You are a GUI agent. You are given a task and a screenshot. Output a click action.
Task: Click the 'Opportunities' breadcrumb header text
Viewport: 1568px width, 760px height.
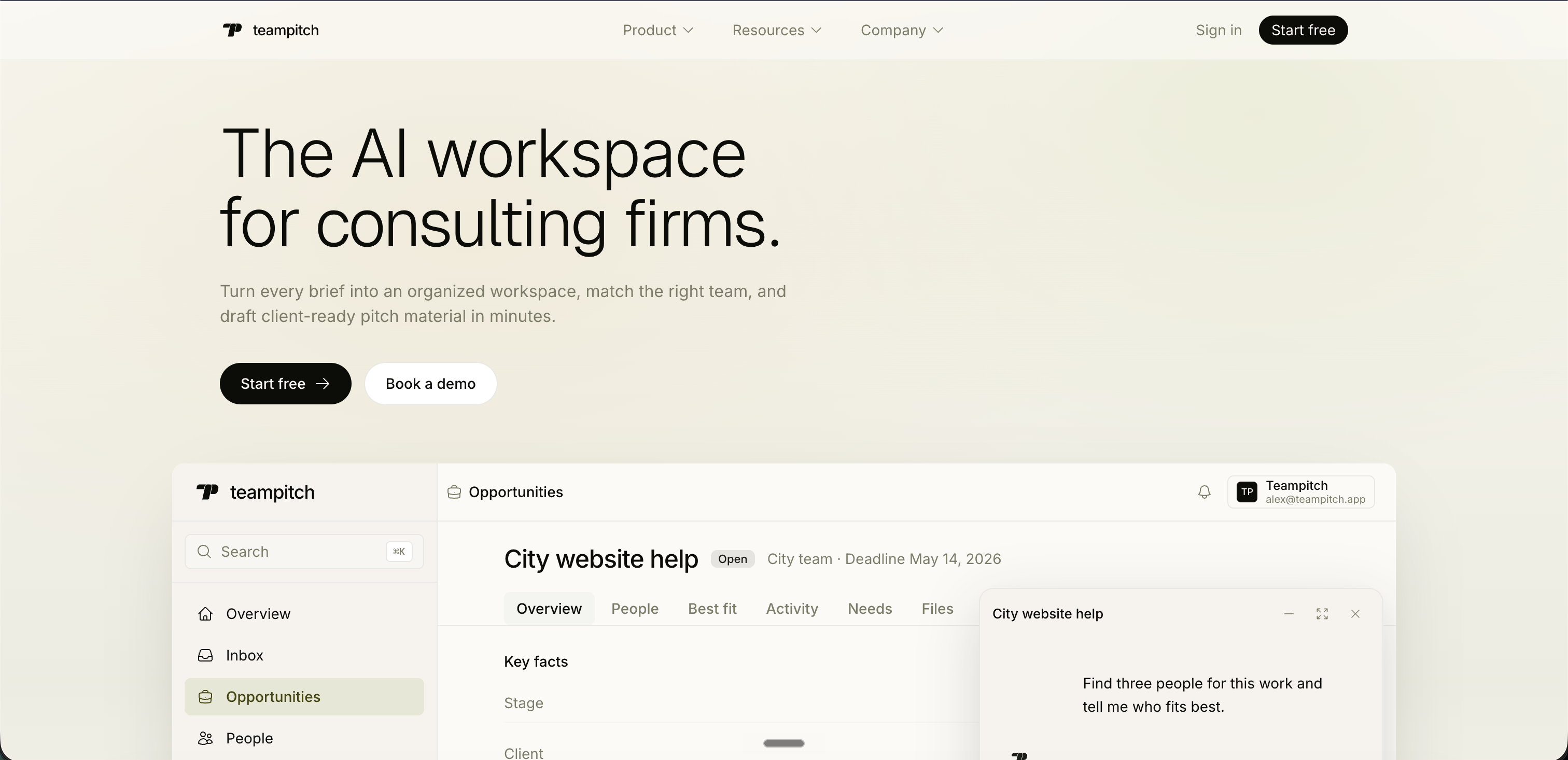pos(515,491)
